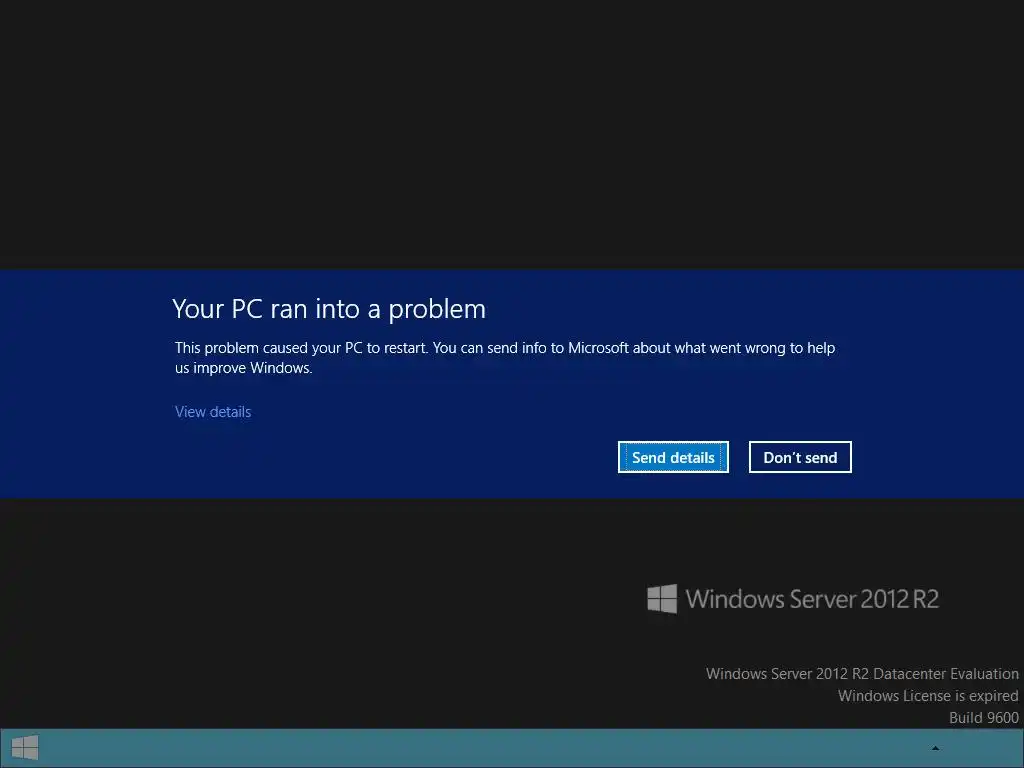
Task: Click the 'Windows License is expired' text
Action: tap(928, 696)
